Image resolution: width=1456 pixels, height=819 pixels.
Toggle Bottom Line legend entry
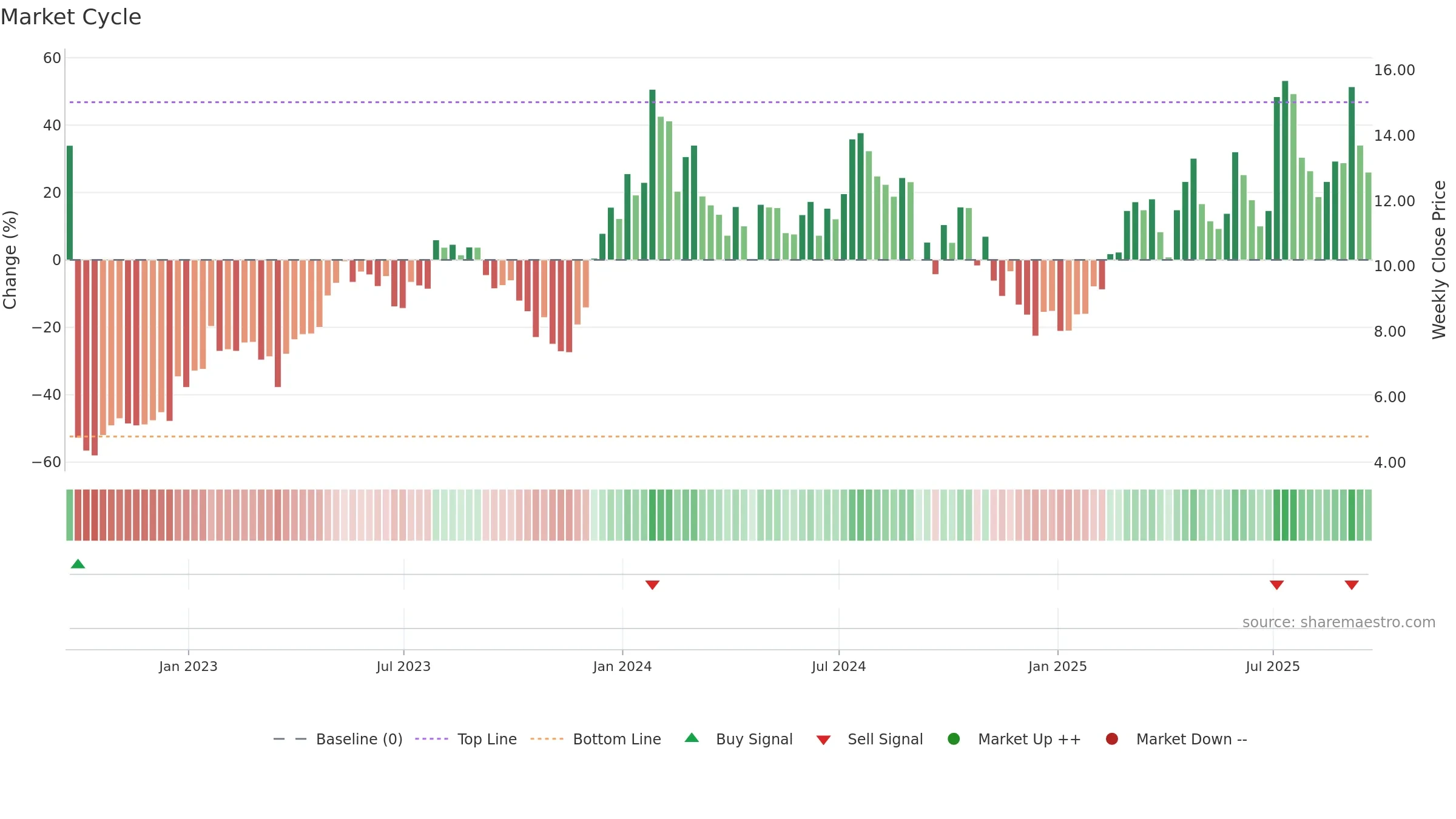click(596, 739)
